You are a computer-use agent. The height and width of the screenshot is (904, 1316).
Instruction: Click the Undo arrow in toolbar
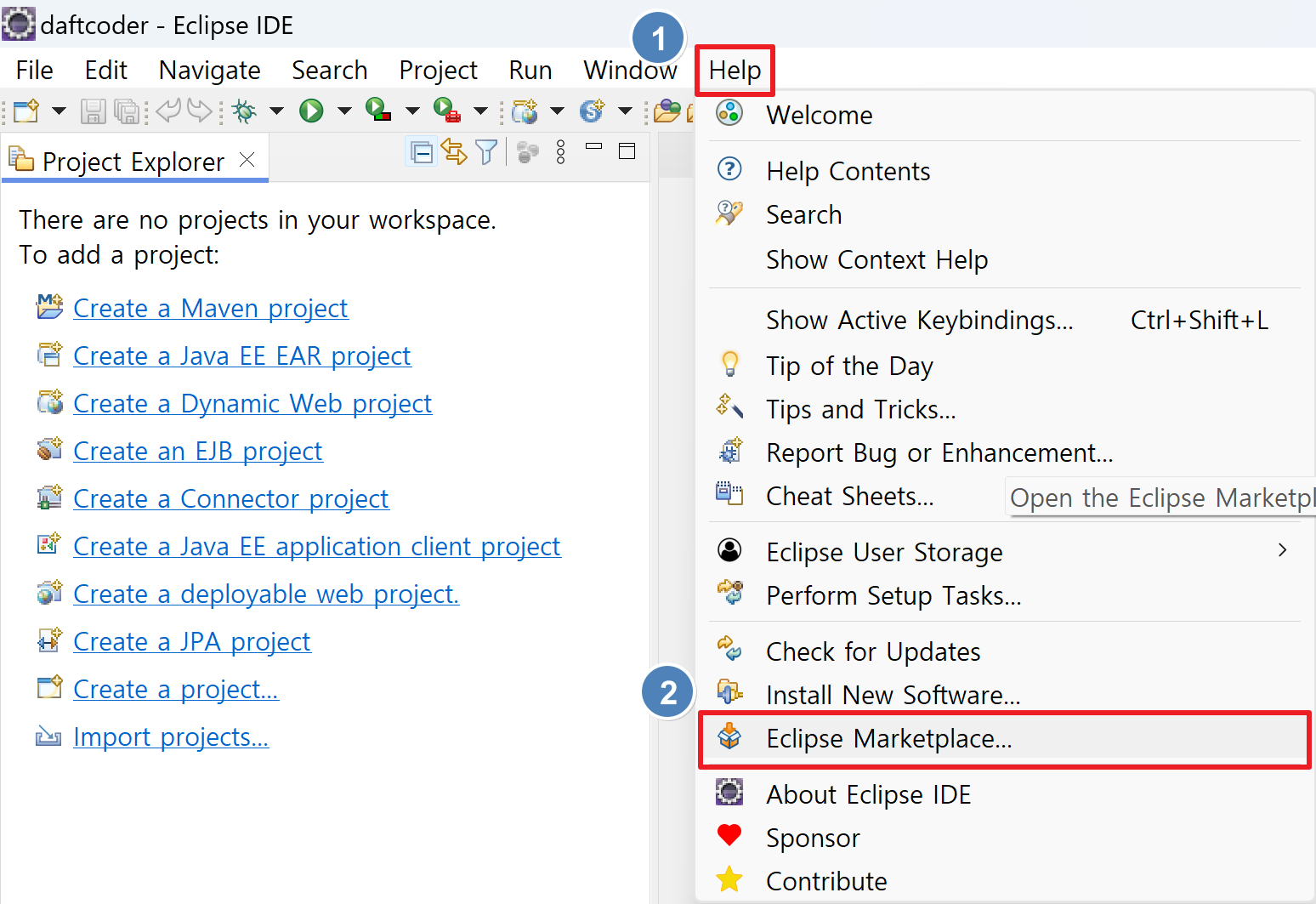[x=168, y=111]
